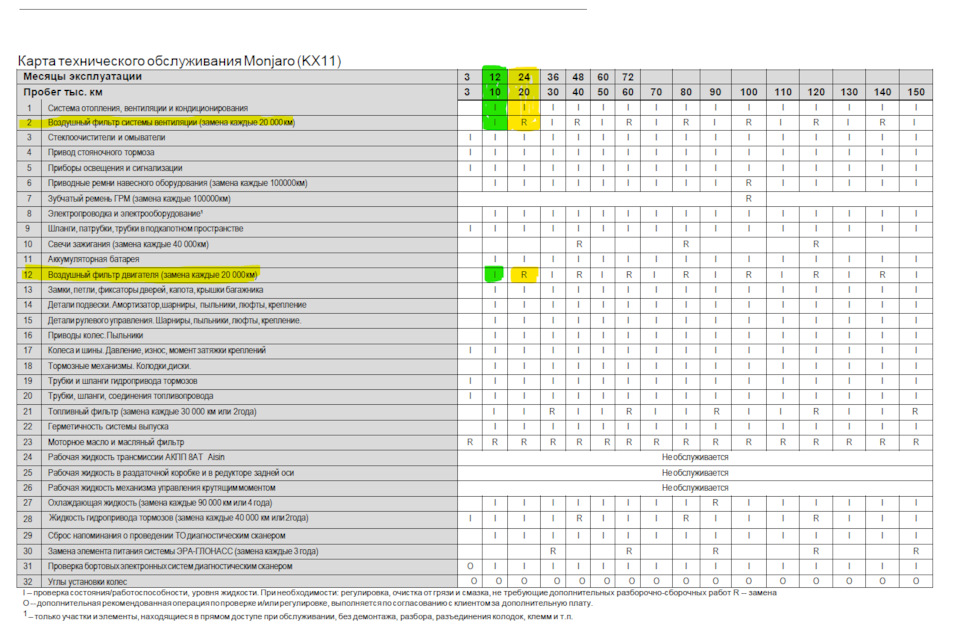Select the '140' mileage column header
The height and width of the screenshot is (632, 960).
point(882,92)
